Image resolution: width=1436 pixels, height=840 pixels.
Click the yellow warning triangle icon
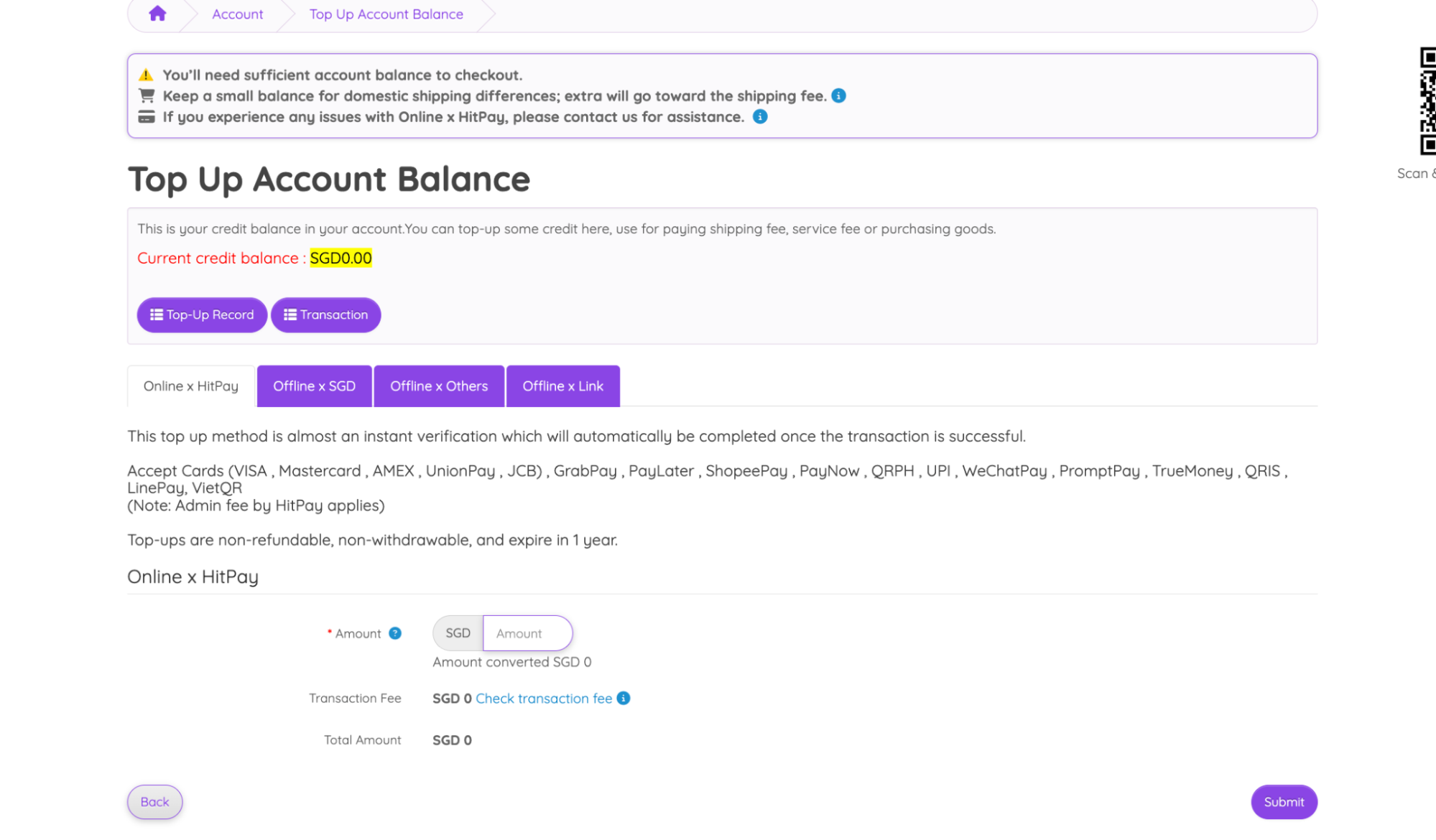pos(146,75)
